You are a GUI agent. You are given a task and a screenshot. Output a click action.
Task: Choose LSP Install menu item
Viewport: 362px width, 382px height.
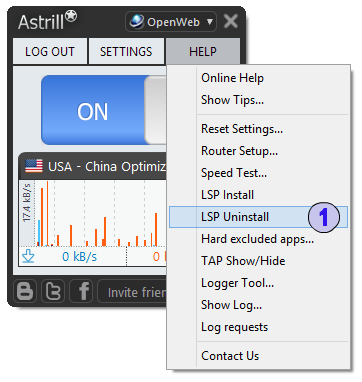pos(258,195)
